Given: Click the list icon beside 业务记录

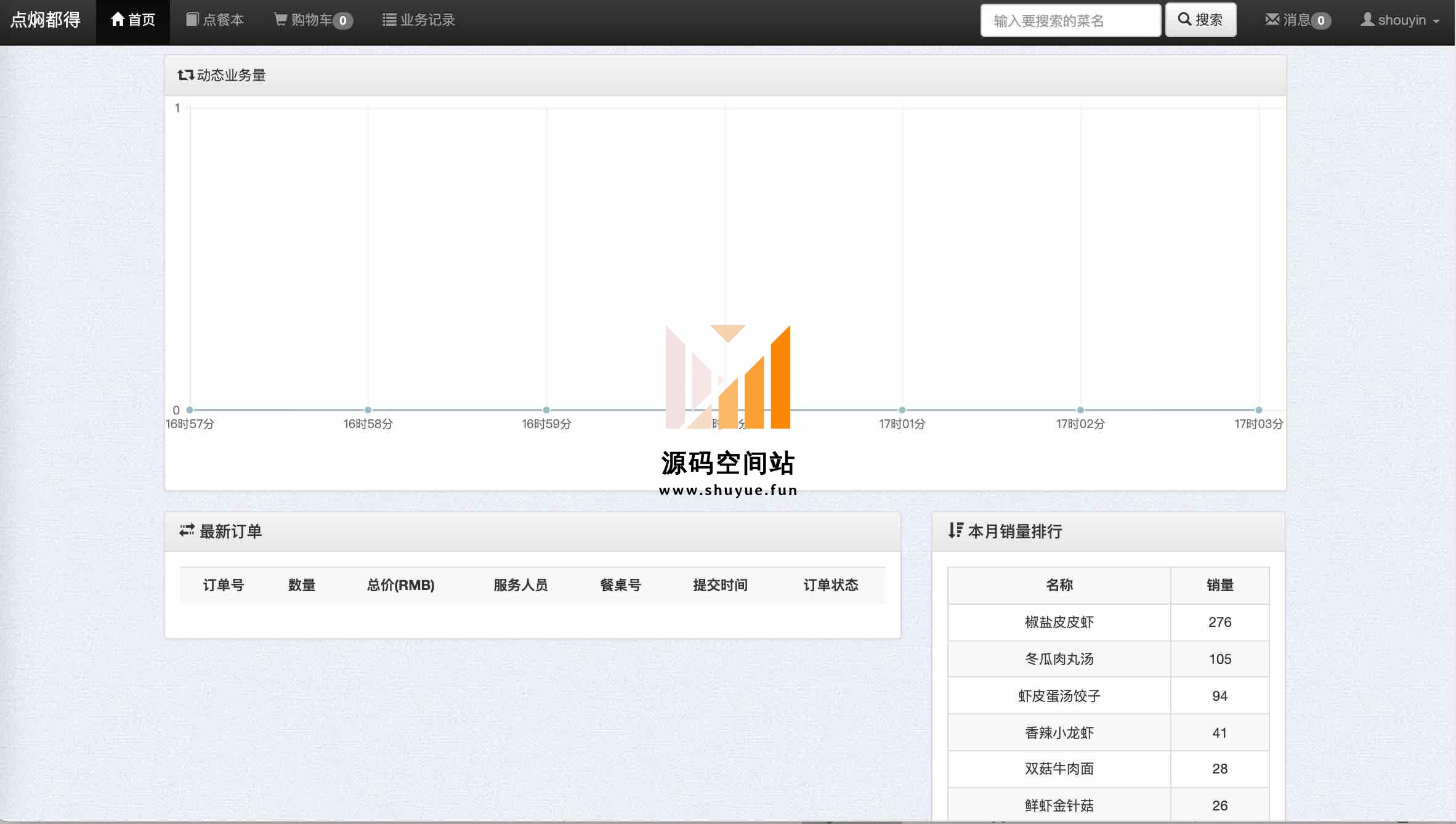Looking at the screenshot, I should (389, 20).
